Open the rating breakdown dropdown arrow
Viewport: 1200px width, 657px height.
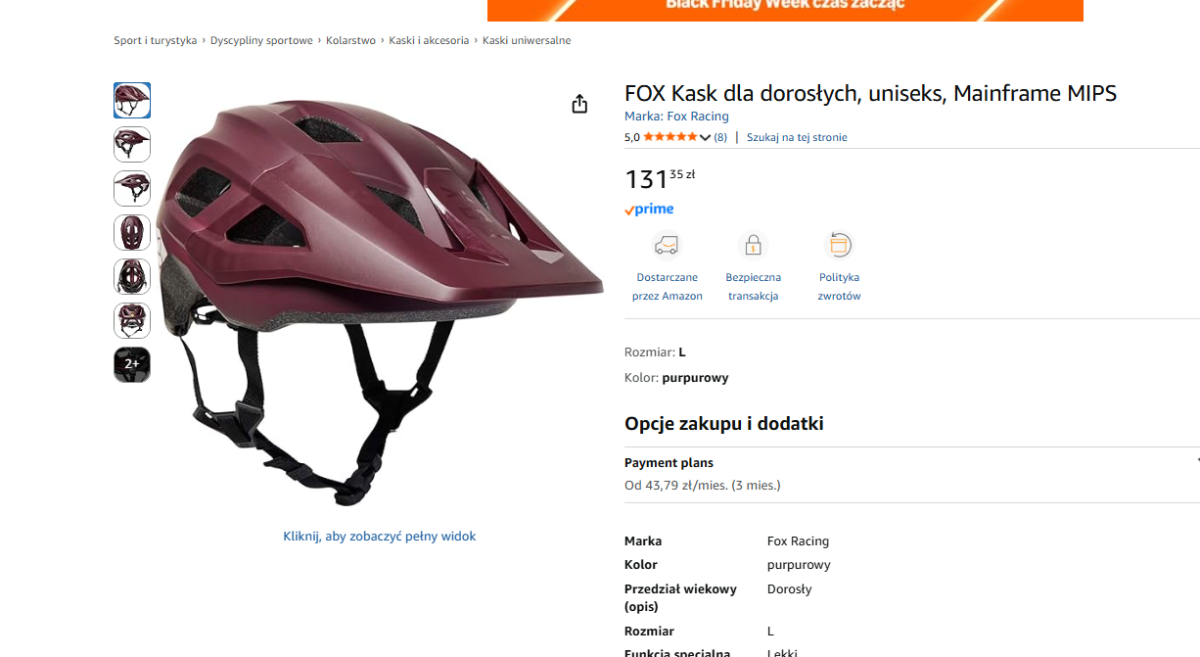click(x=705, y=137)
